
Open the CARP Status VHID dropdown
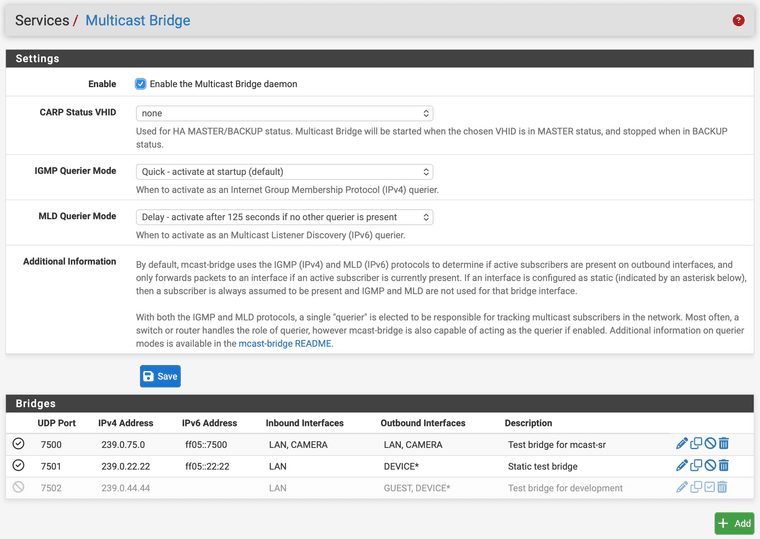pyautogui.click(x=284, y=114)
